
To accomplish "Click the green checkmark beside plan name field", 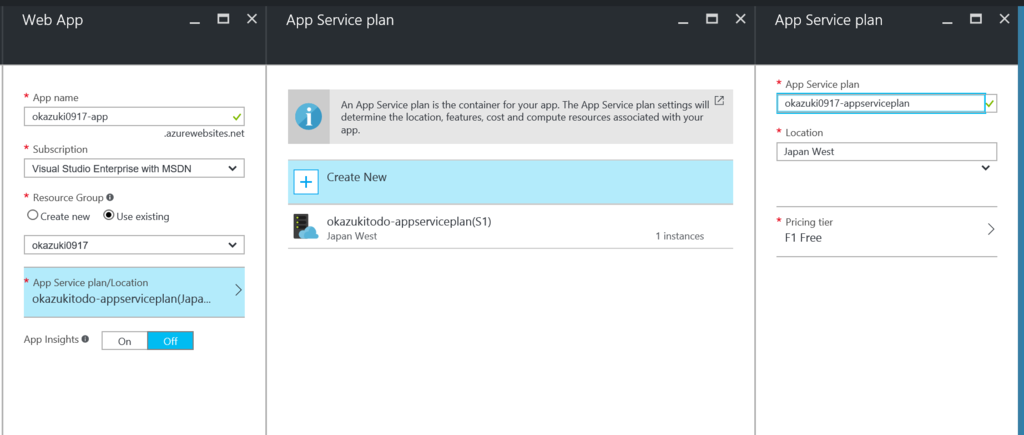I will tap(991, 104).
